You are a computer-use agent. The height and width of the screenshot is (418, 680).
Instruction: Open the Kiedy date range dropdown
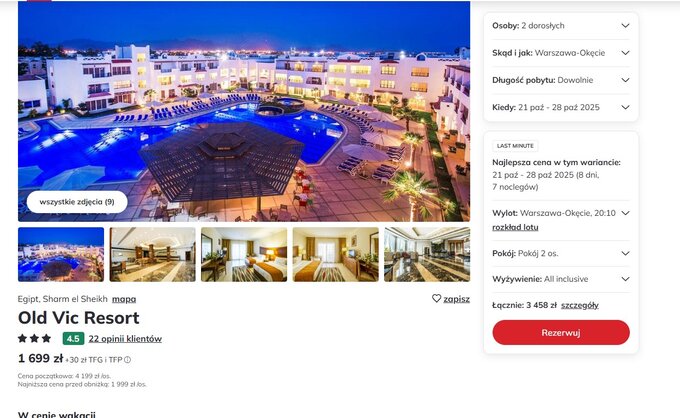(x=561, y=107)
